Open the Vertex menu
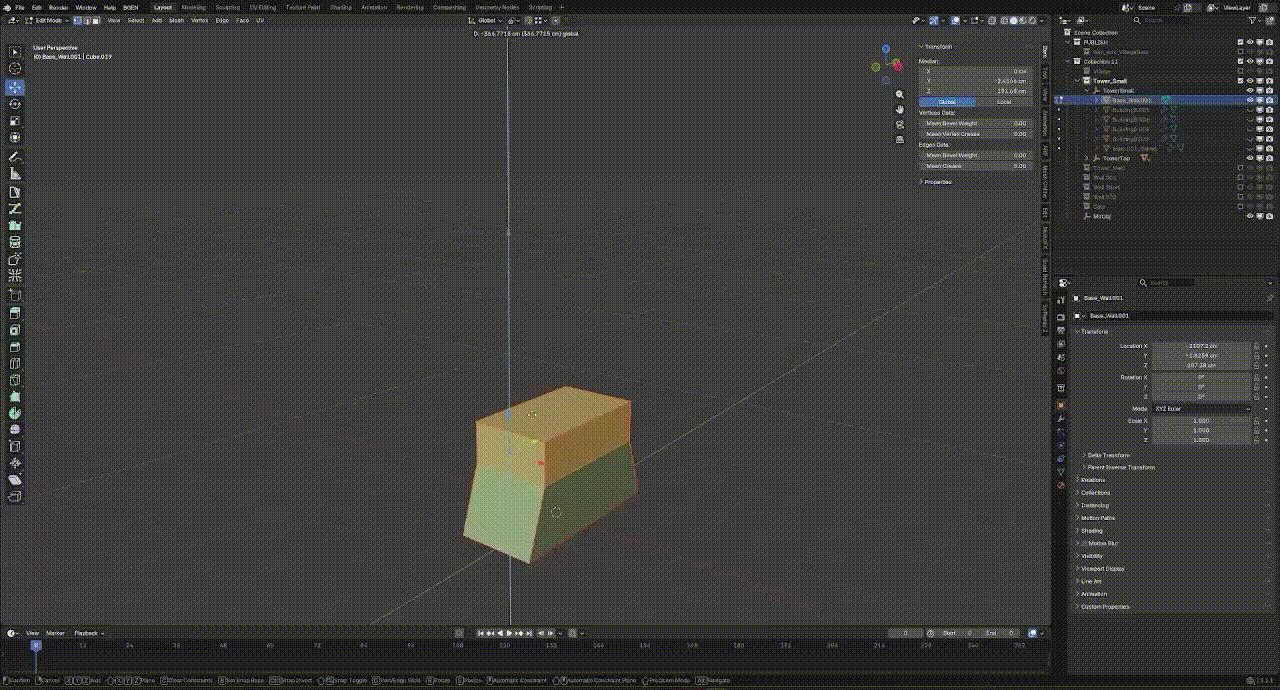 click(200, 20)
